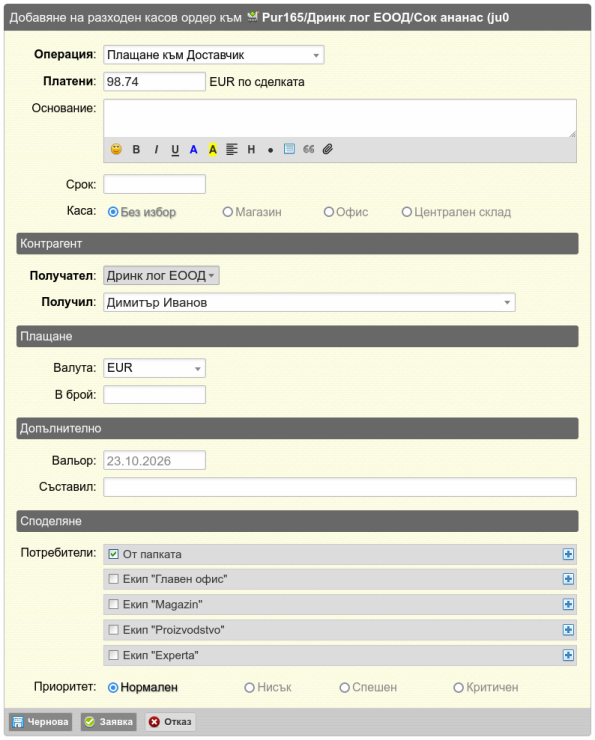
Task: Open the Валута EUR dropdown
Action: [x=154, y=368]
